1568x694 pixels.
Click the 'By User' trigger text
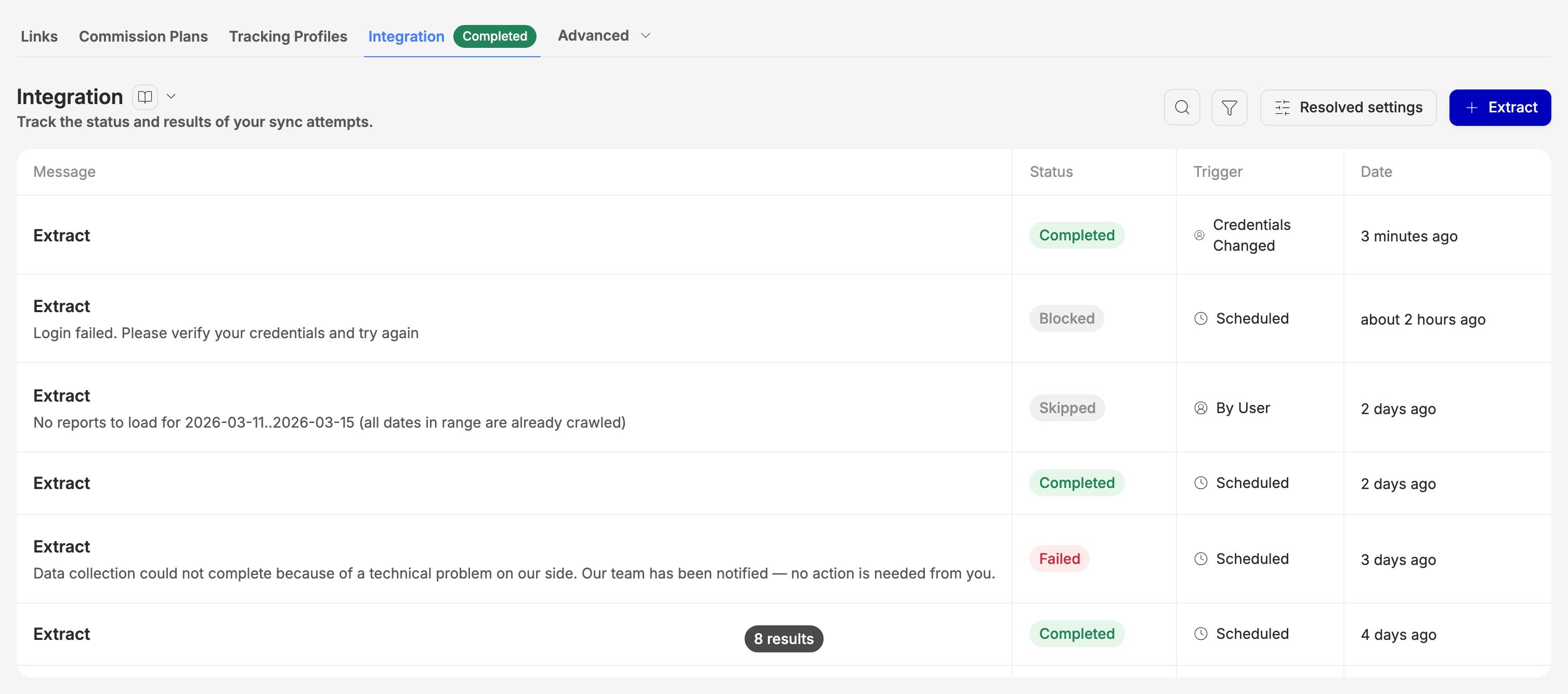coord(1243,408)
